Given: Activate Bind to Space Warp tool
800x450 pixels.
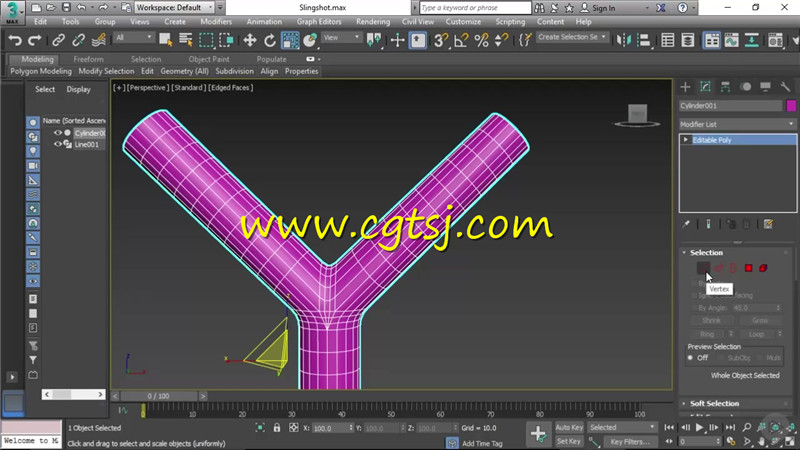Looking at the screenshot, I should point(98,40).
